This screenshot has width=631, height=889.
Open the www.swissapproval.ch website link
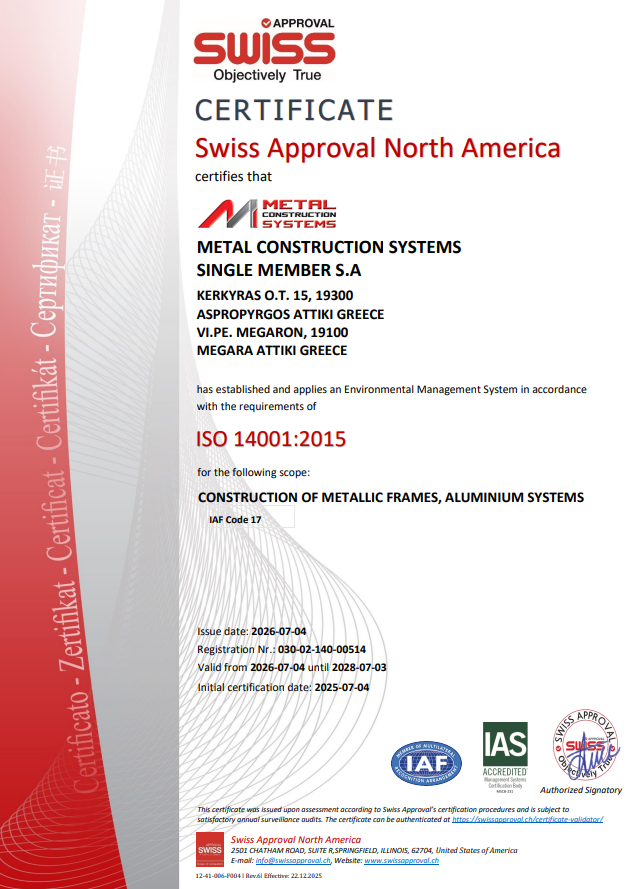[401, 860]
